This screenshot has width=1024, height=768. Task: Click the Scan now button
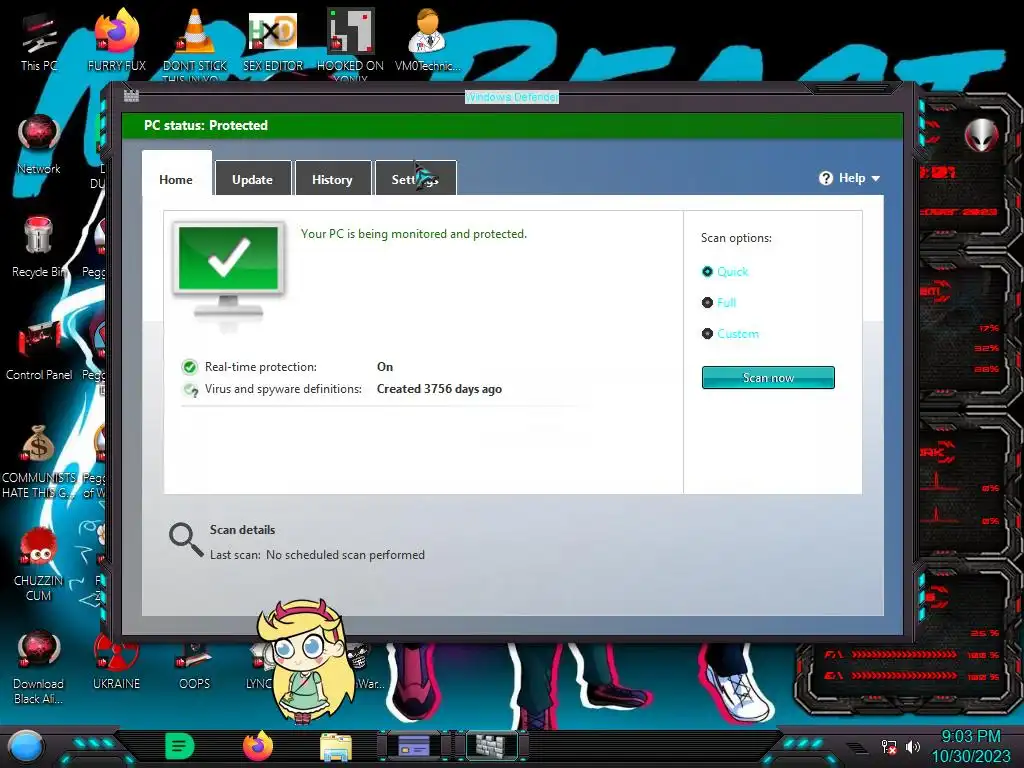[768, 377]
